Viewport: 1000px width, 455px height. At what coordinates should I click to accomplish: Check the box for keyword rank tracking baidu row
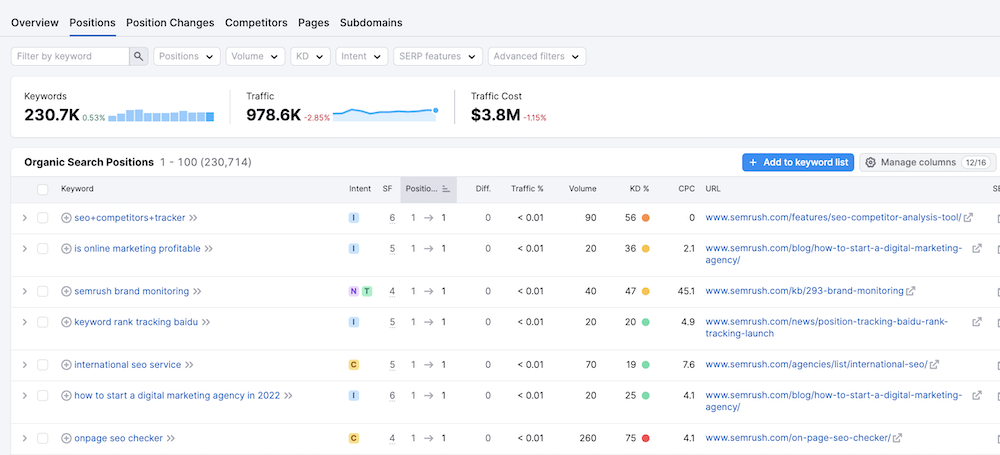coord(43,322)
